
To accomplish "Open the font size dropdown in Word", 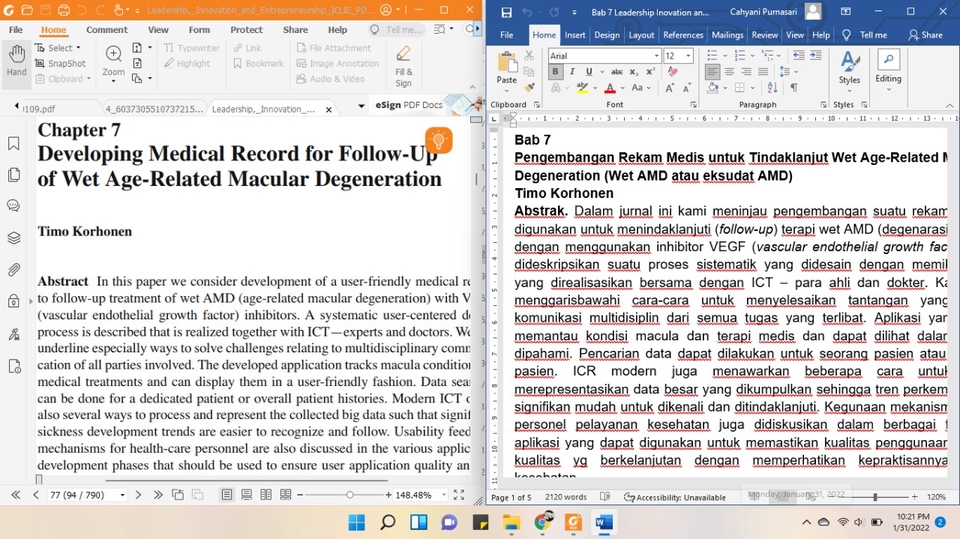I will tap(688, 56).
